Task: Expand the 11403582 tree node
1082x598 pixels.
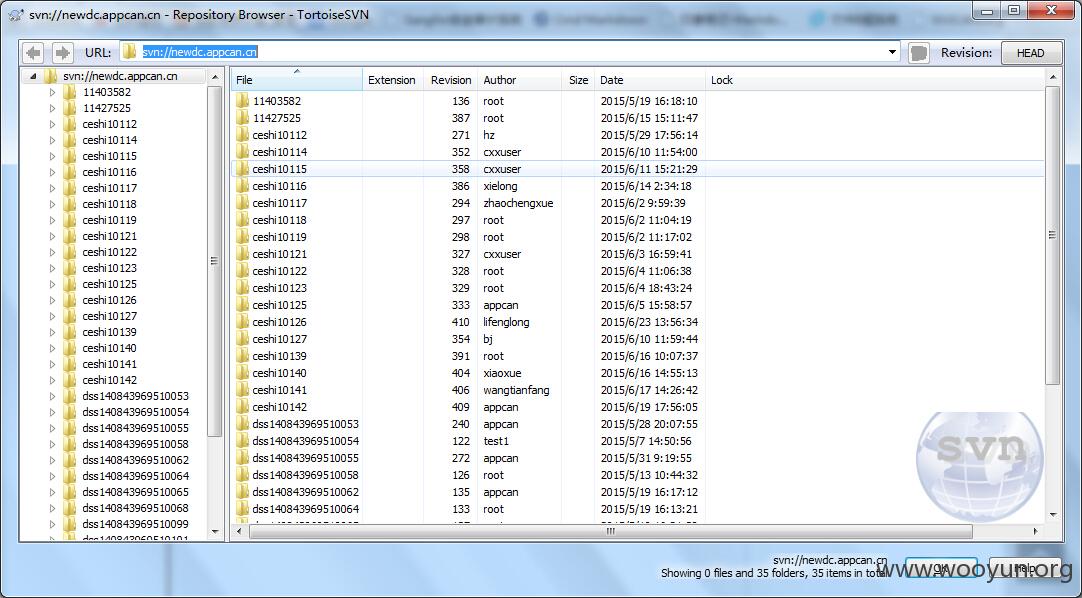Action: coord(52,92)
